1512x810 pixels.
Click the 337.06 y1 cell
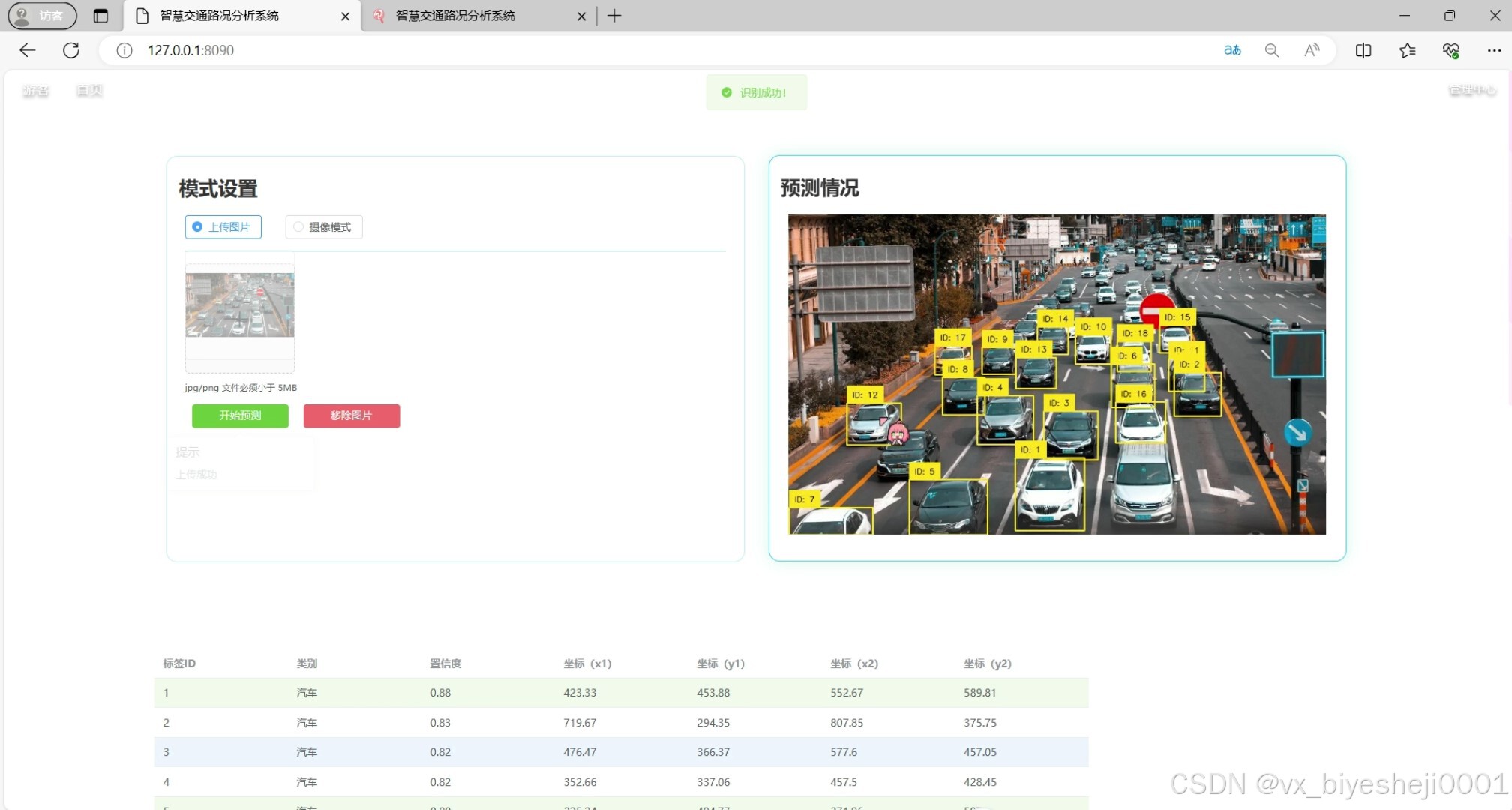713,782
